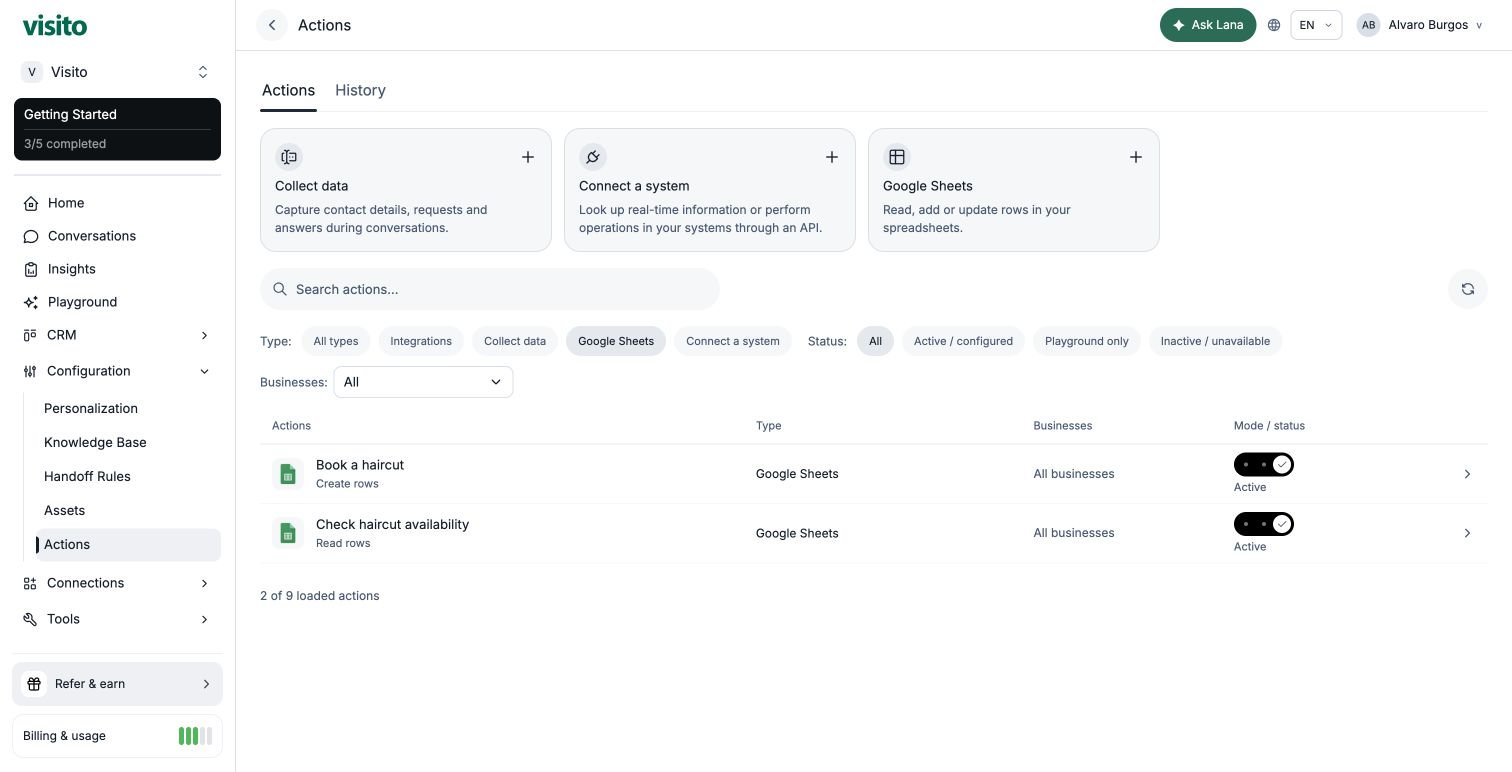This screenshot has width=1512, height=772.
Task: Click the Visito logo
Action: [55, 25]
